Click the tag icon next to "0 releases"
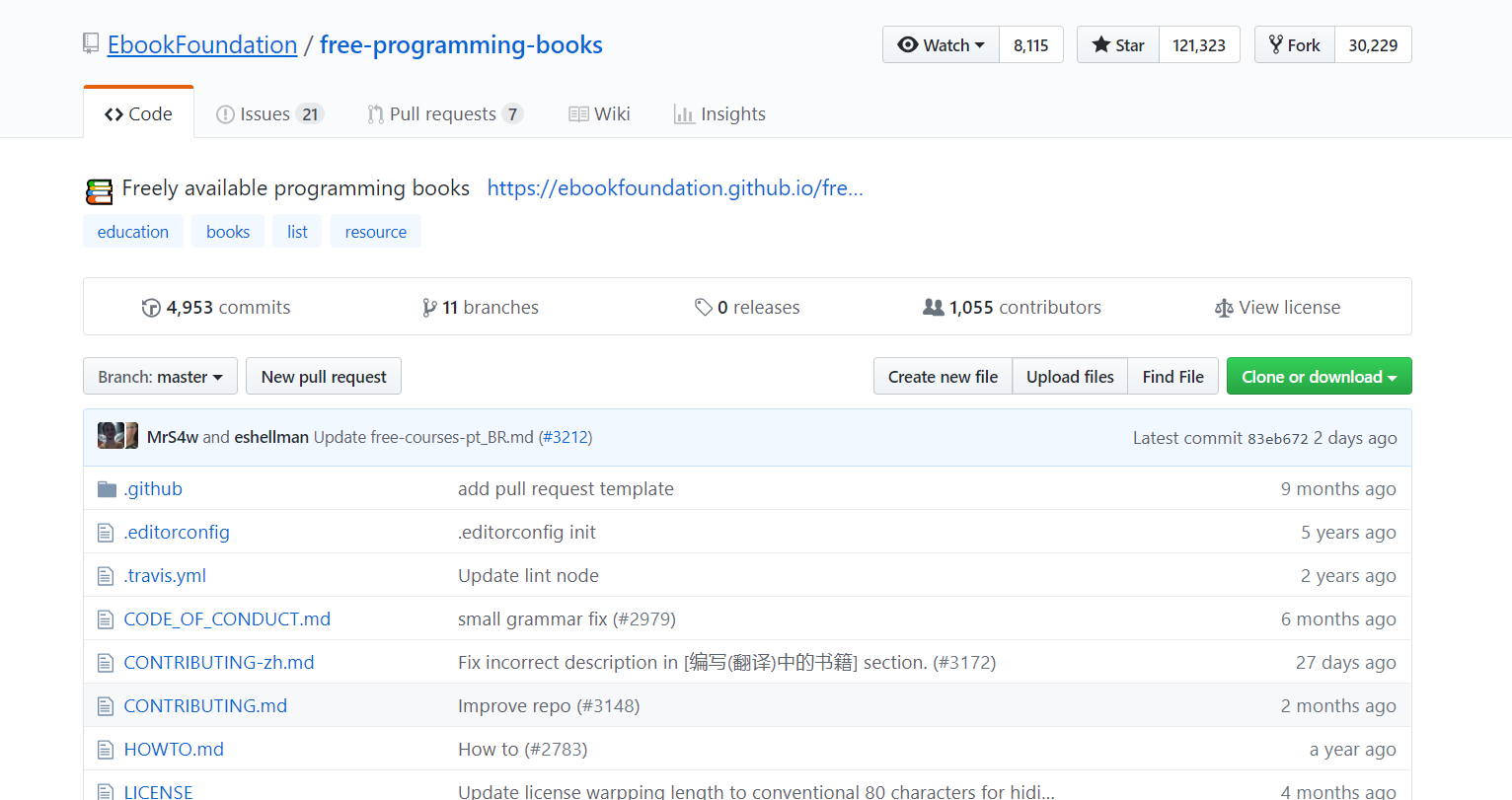The width and height of the screenshot is (1512, 800). coord(703,307)
